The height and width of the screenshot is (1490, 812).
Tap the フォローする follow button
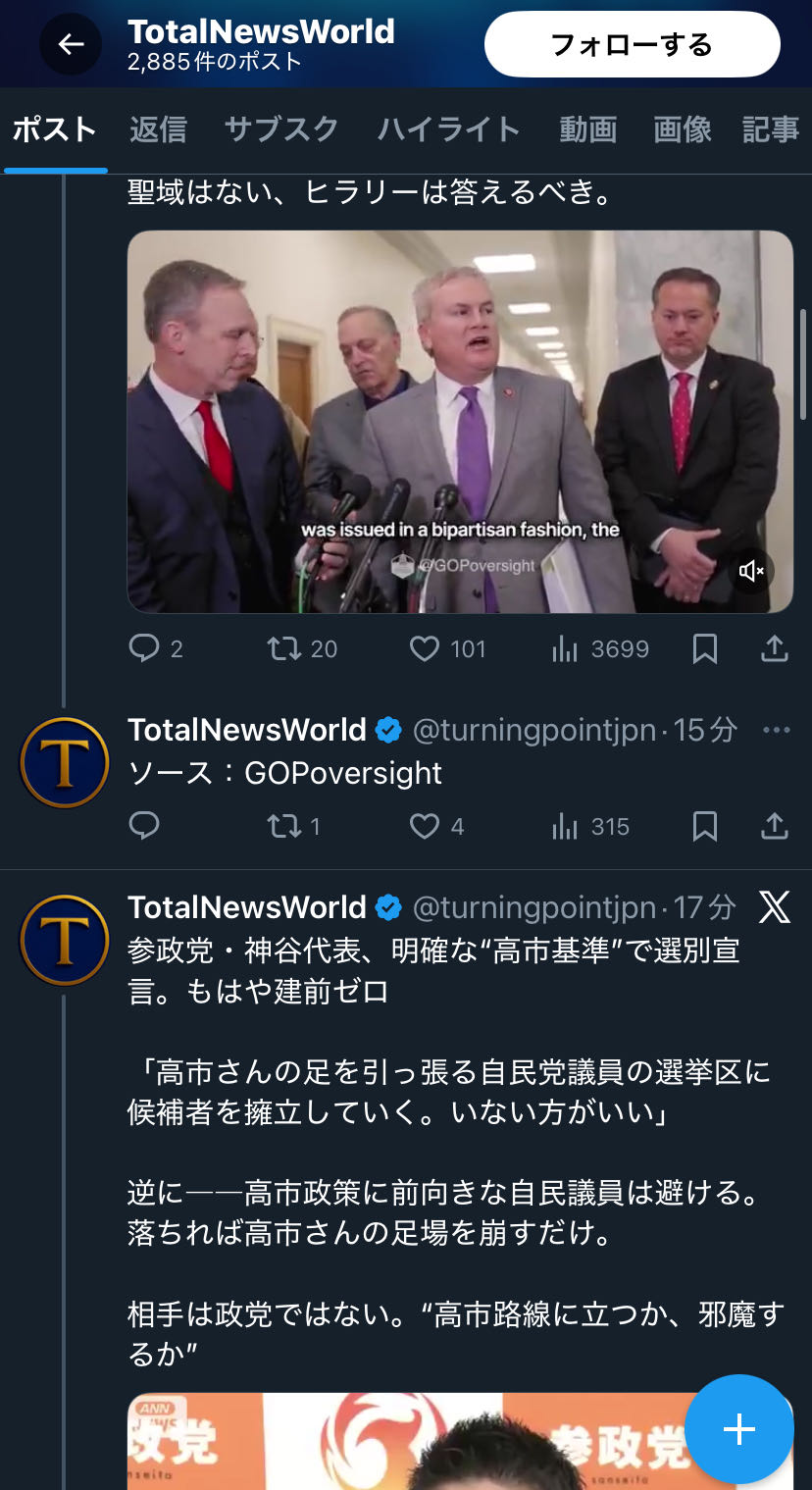632,44
